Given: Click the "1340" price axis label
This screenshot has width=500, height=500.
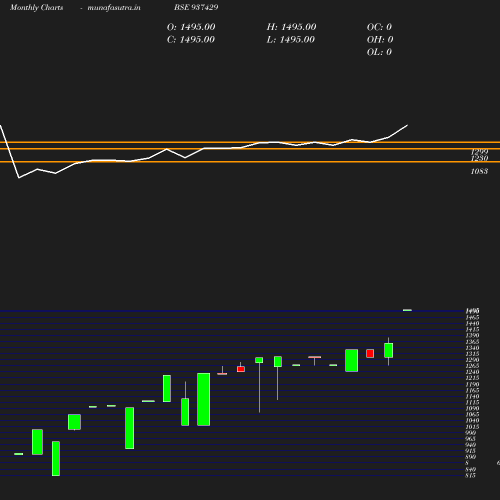Looking at the screenshot, I should pyautogui.click(x=473, y=348).
